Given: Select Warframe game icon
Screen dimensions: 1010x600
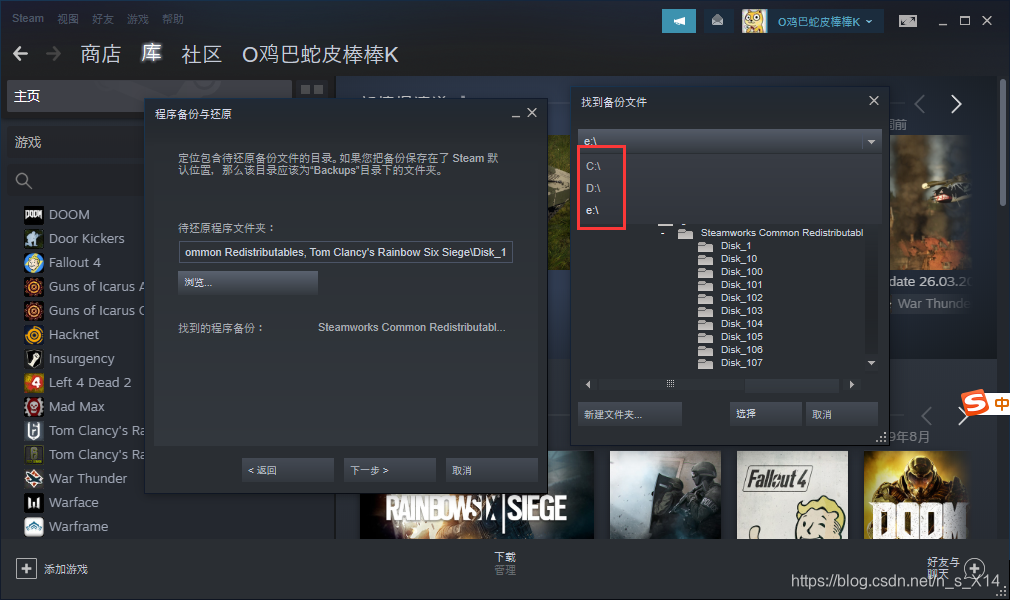Looking at the screenshot, I should pos(33,527).
